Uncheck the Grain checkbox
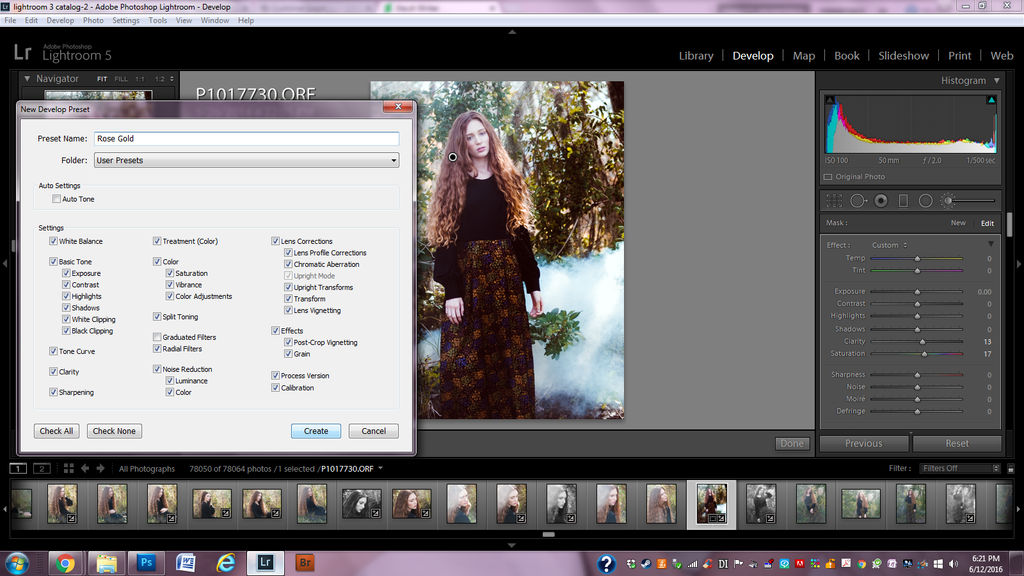The height and width of the screenshot is (576, 1024). point(288,354)
